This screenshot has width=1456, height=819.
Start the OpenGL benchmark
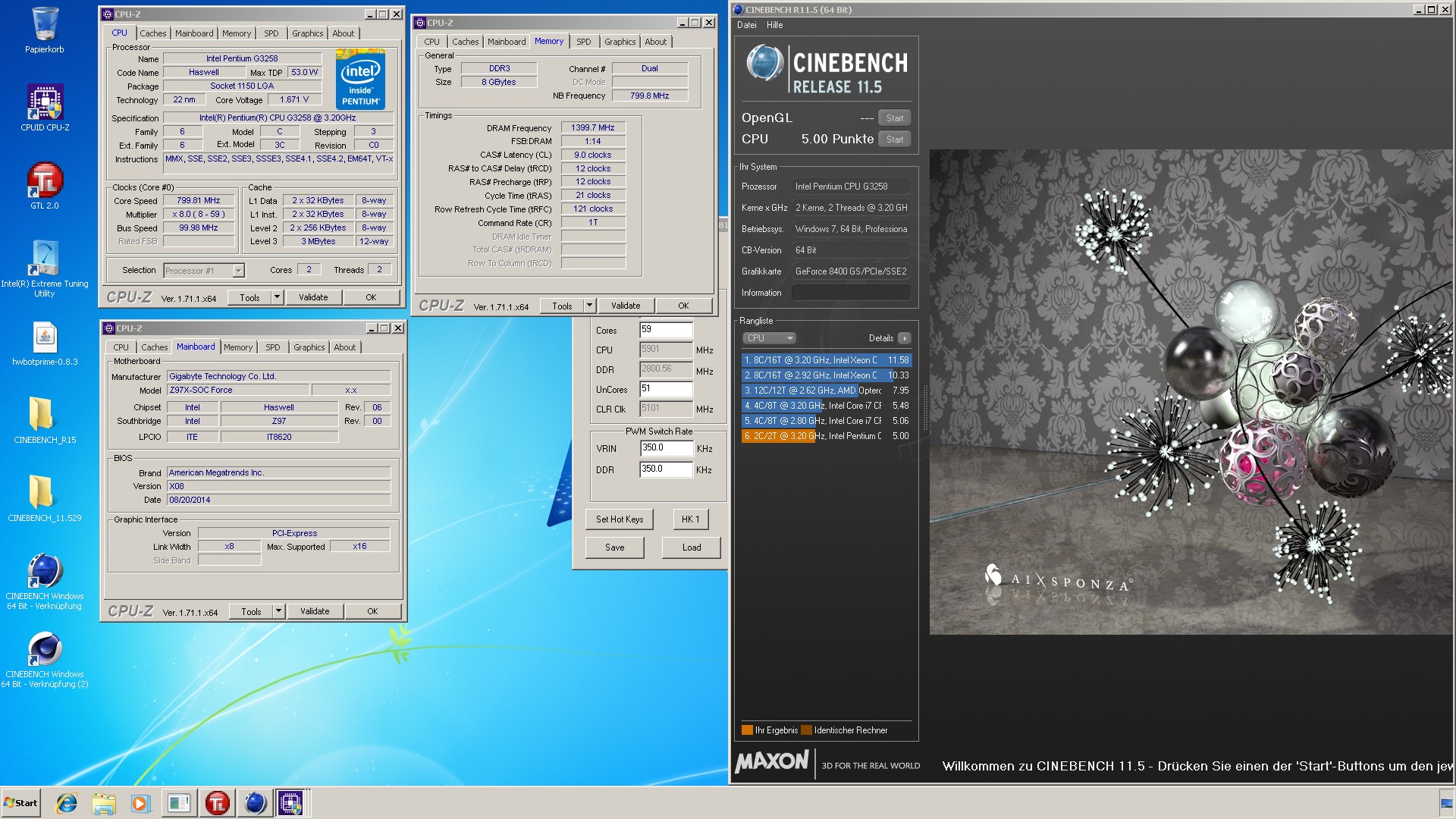pos(895,118)
